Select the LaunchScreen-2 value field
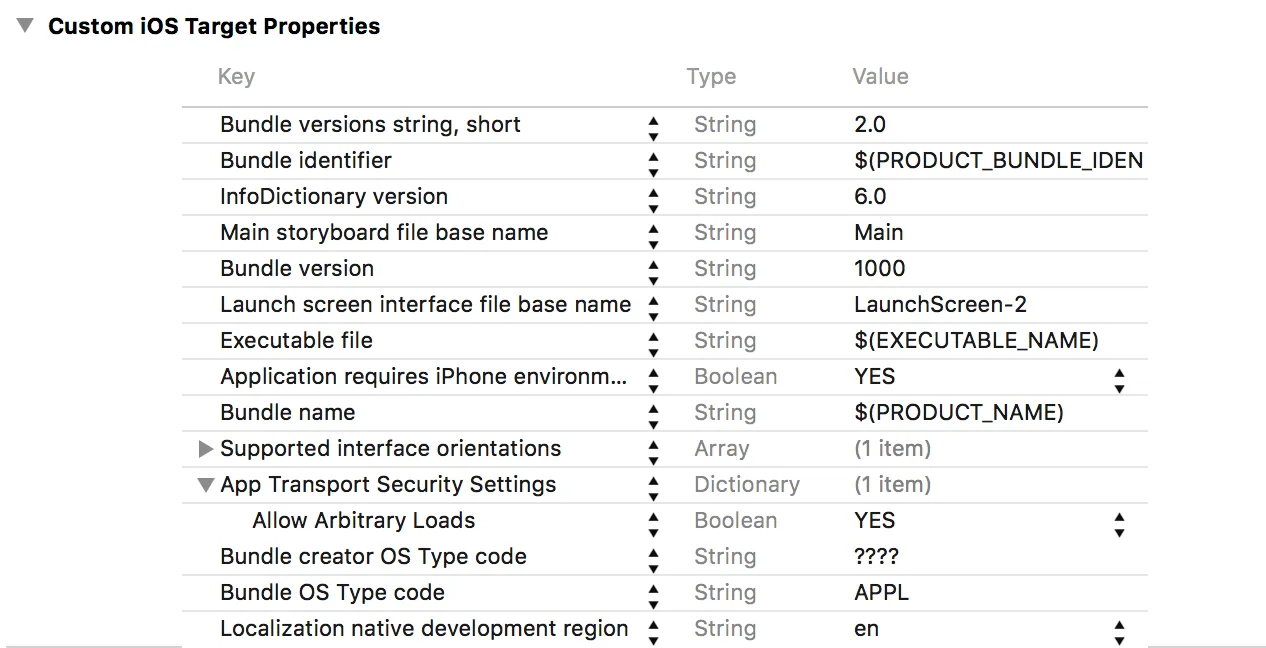1266x648 pixels. coord(940,305)
